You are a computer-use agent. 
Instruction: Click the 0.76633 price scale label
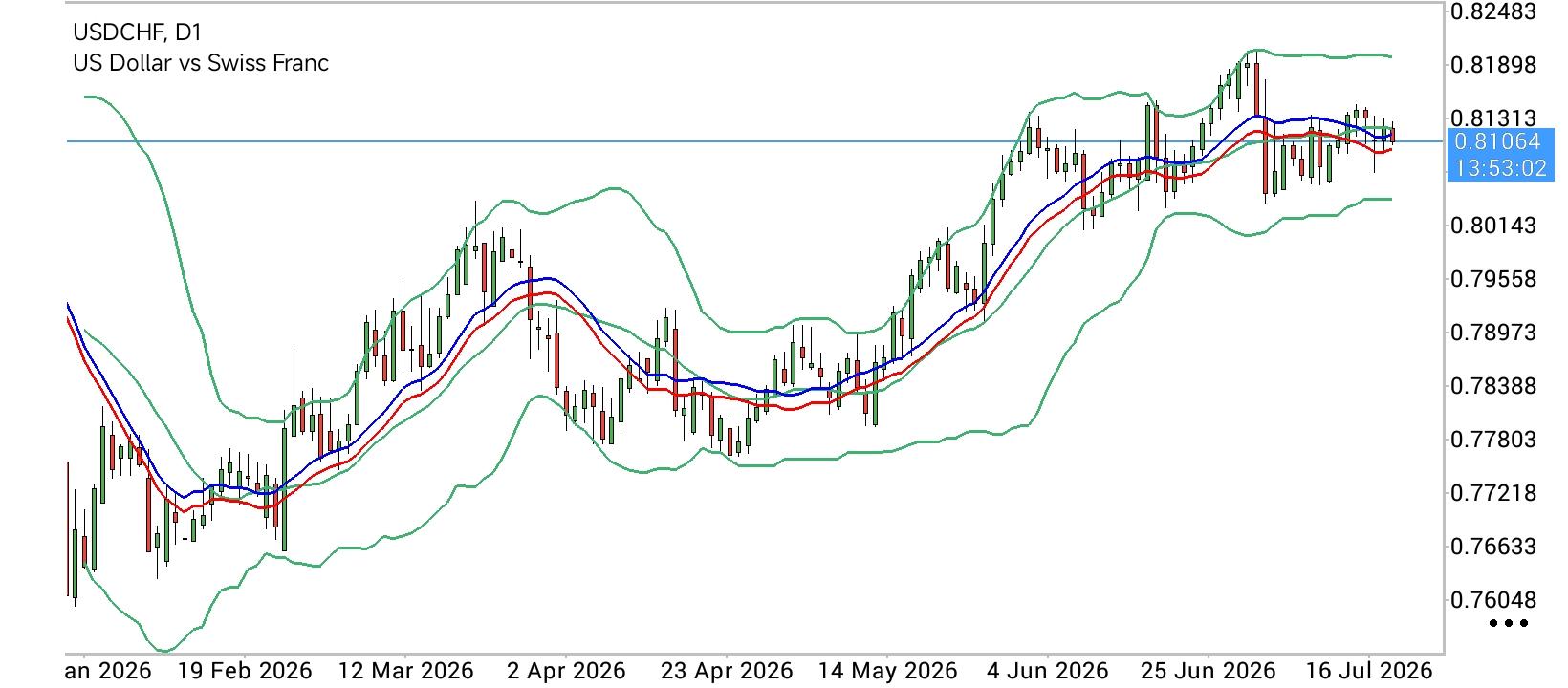pyautogui.click(x=1492, y=547)
